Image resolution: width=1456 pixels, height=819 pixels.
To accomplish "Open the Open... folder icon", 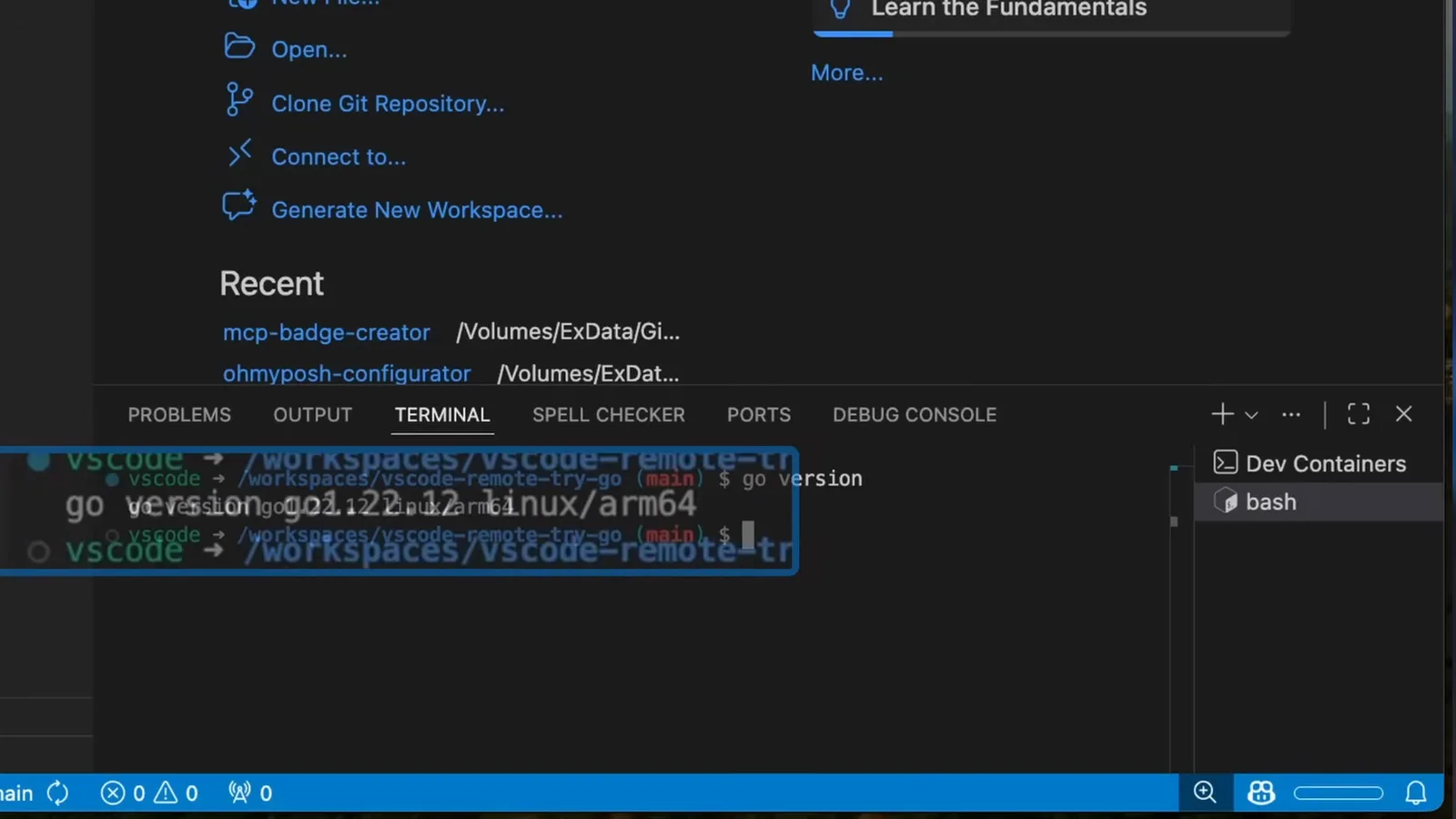I will [239, 46].
